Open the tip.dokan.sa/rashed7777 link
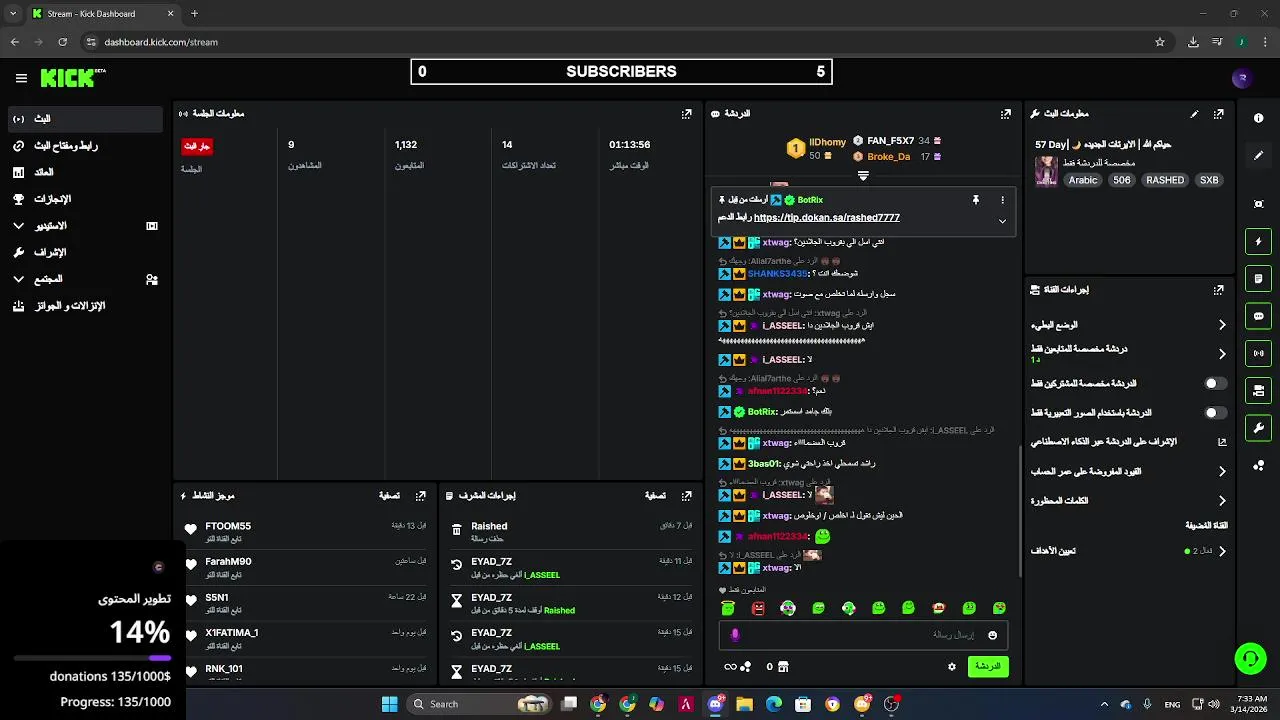The image size is (1280, 720). point(826,217)
